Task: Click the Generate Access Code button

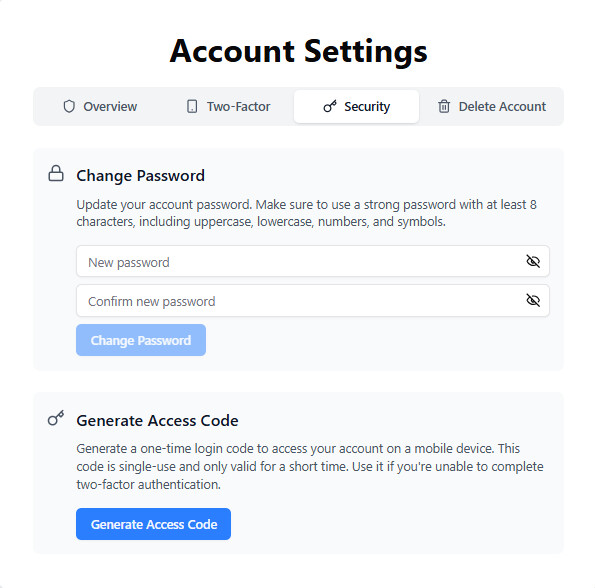Action: tap(154, 524)
